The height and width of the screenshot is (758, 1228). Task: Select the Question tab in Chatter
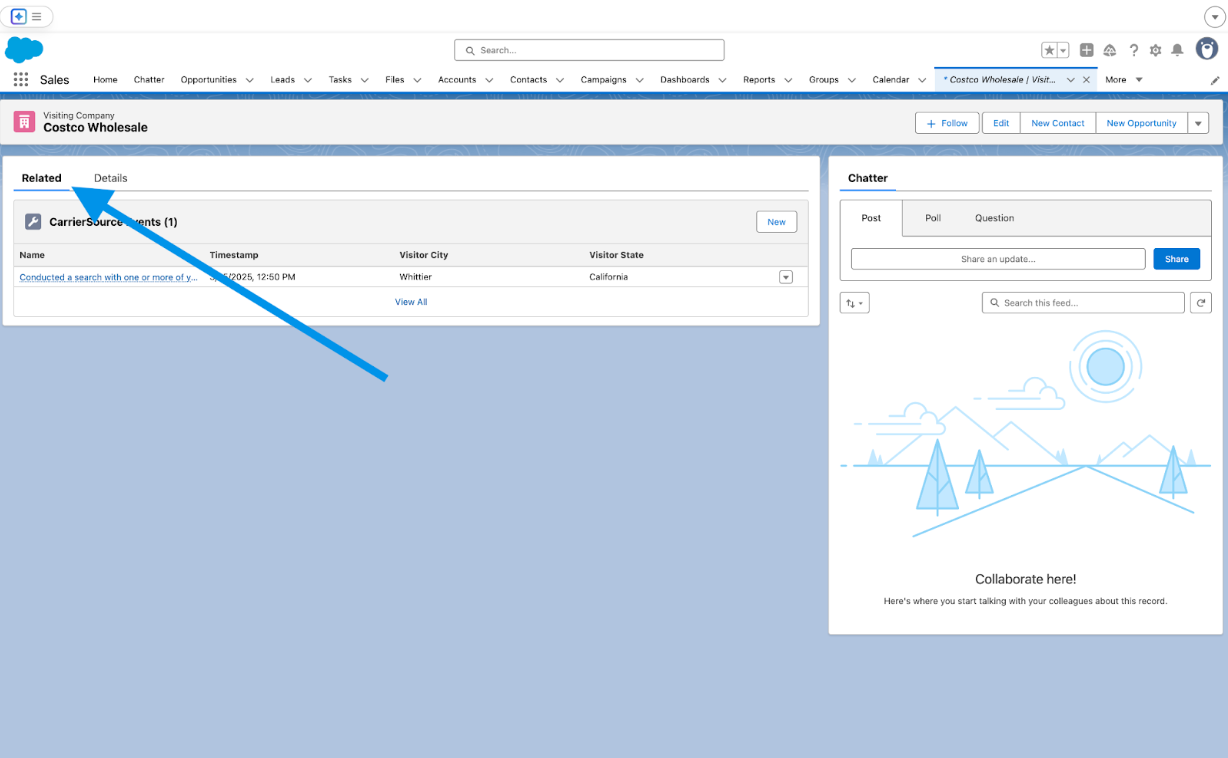994,218
